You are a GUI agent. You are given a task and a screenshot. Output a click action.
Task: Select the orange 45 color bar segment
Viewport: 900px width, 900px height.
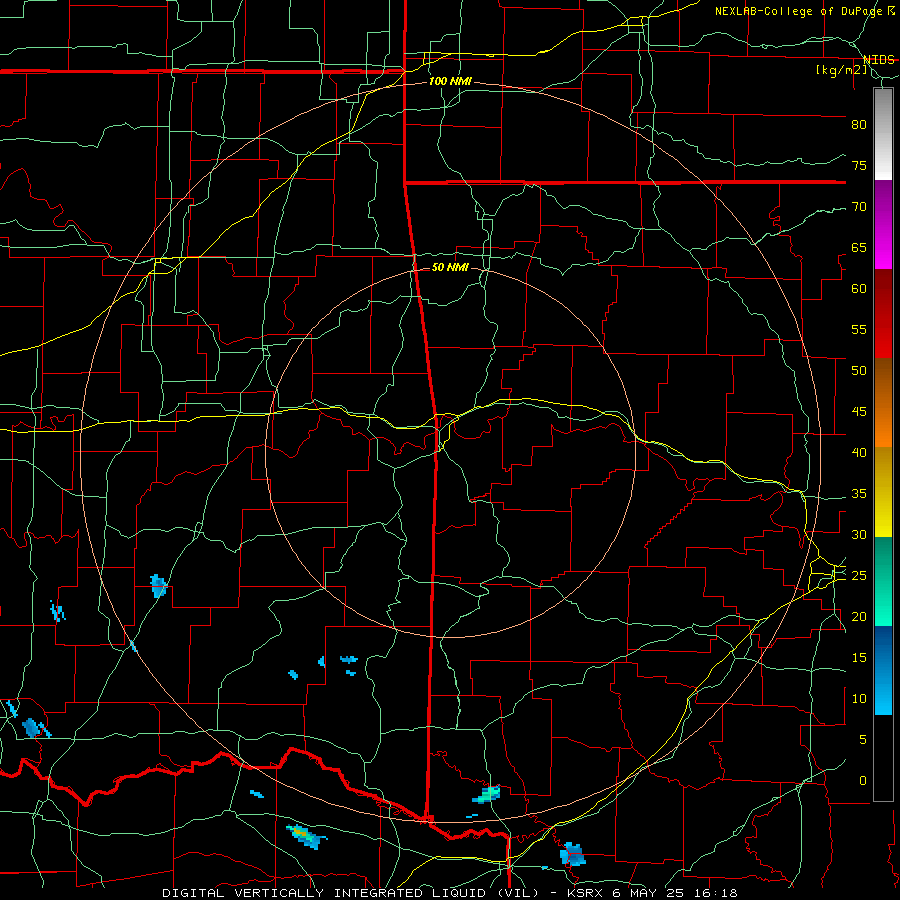tap(883, 425)
